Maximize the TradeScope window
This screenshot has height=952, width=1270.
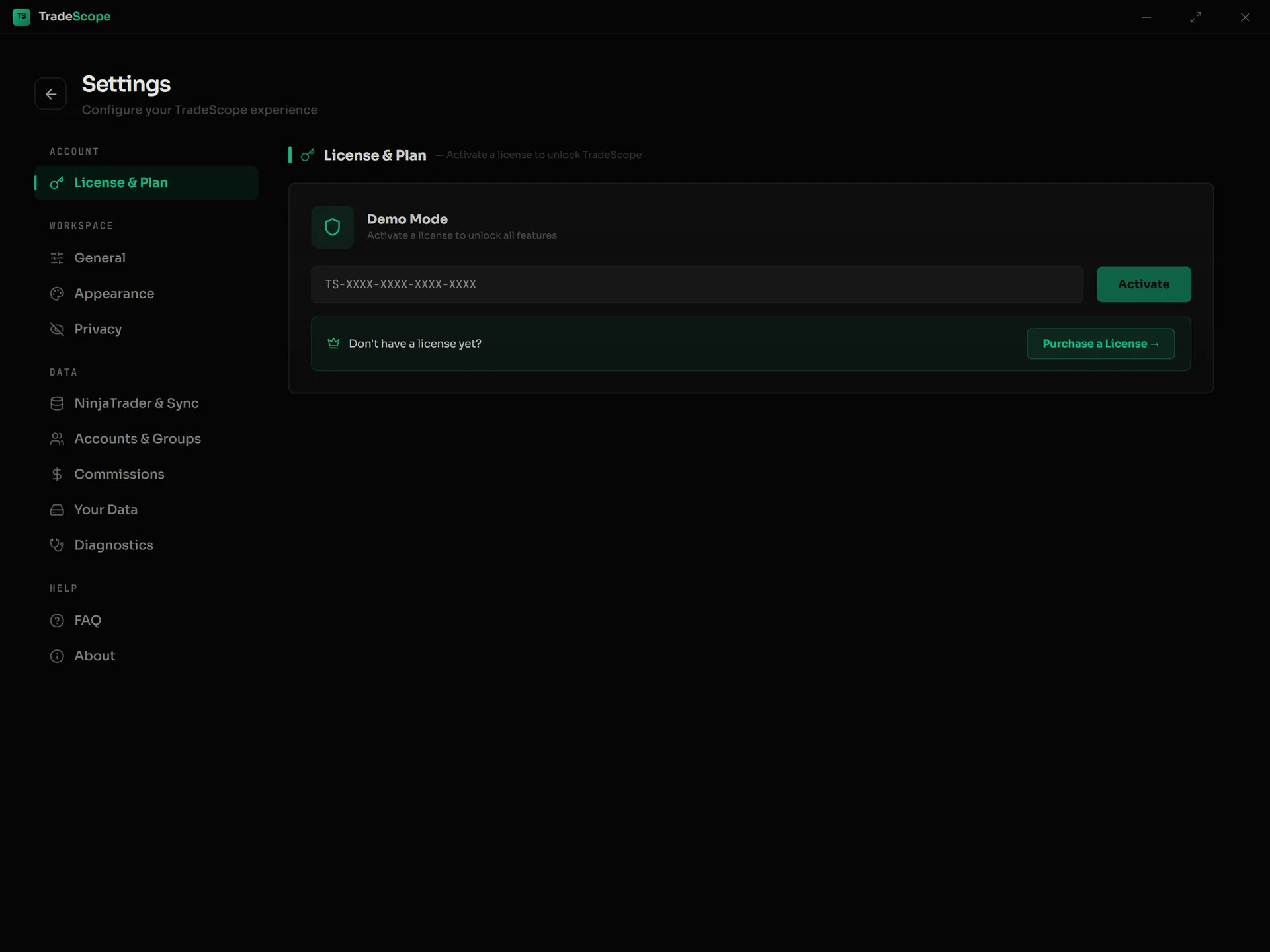(x=1195, y=17)
